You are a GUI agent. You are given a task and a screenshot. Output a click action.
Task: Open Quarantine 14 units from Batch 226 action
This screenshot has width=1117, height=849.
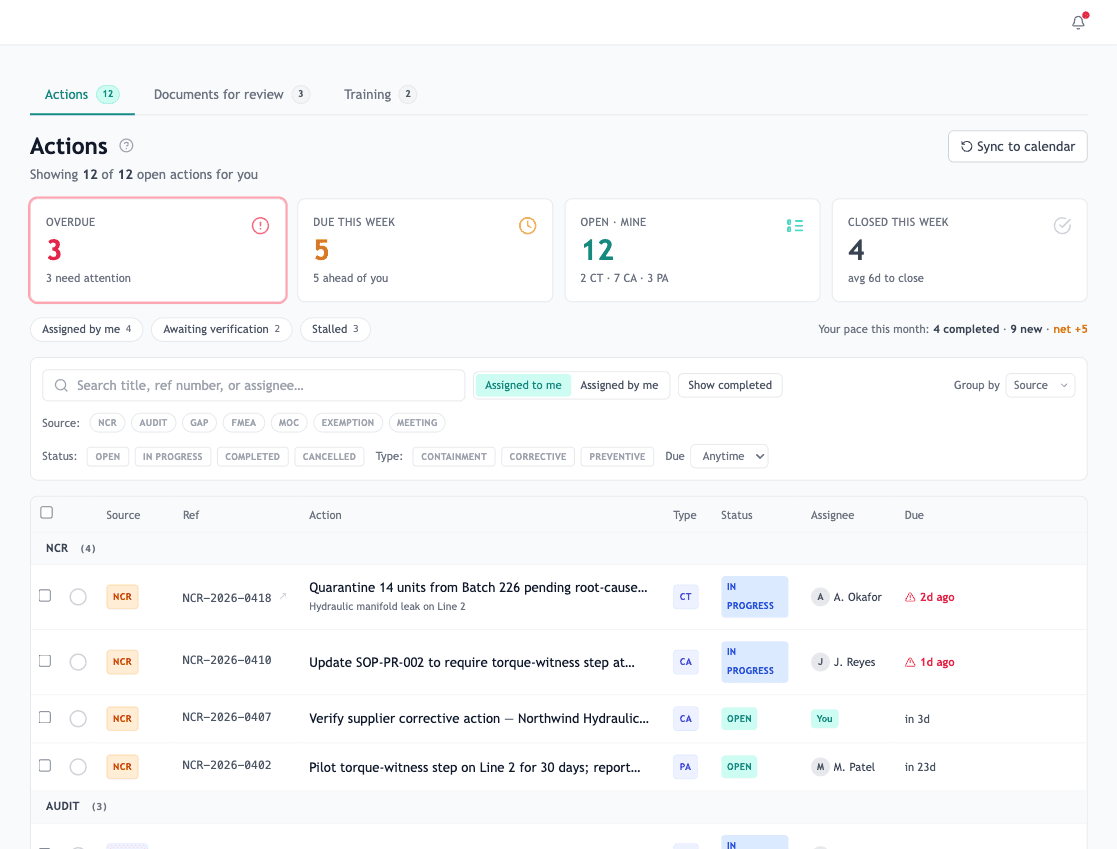(x=478, y=588)
